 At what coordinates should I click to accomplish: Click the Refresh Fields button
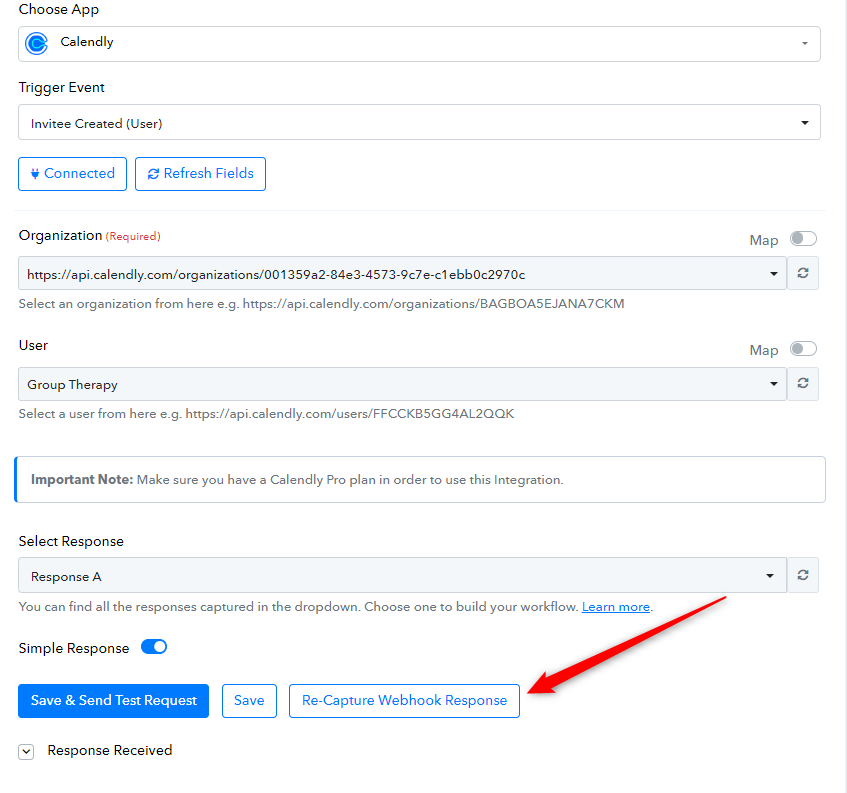point(200,174)
